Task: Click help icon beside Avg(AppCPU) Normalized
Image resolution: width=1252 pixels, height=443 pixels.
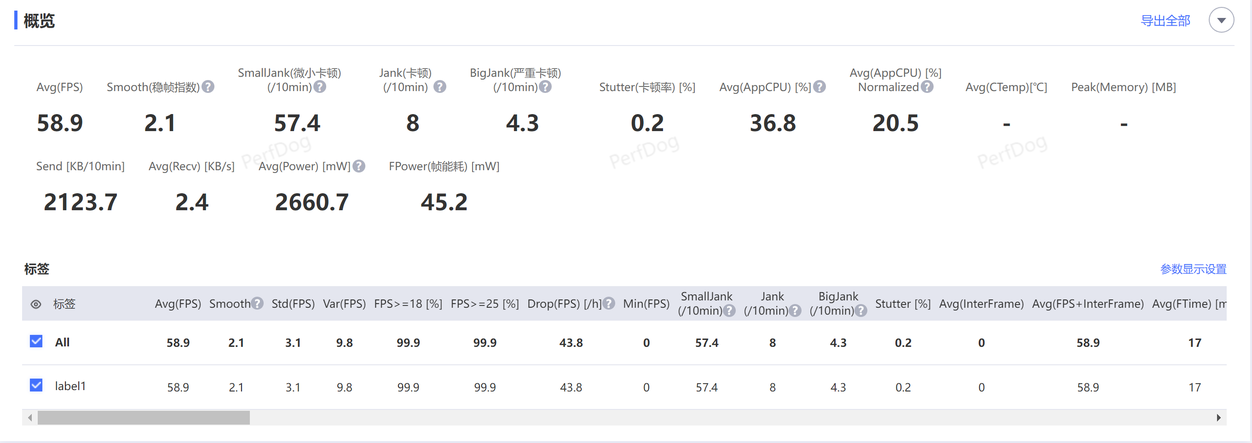Action: coord(927,87)
